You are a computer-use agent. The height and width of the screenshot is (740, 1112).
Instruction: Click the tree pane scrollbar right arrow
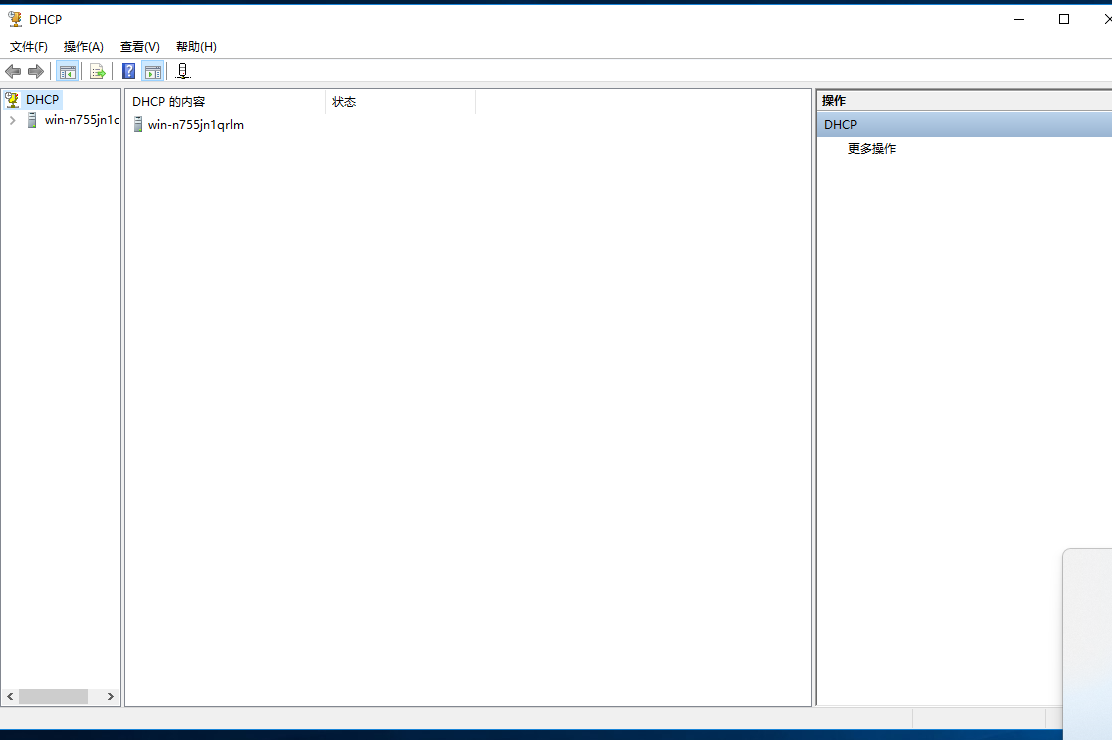tap(111, 697)
